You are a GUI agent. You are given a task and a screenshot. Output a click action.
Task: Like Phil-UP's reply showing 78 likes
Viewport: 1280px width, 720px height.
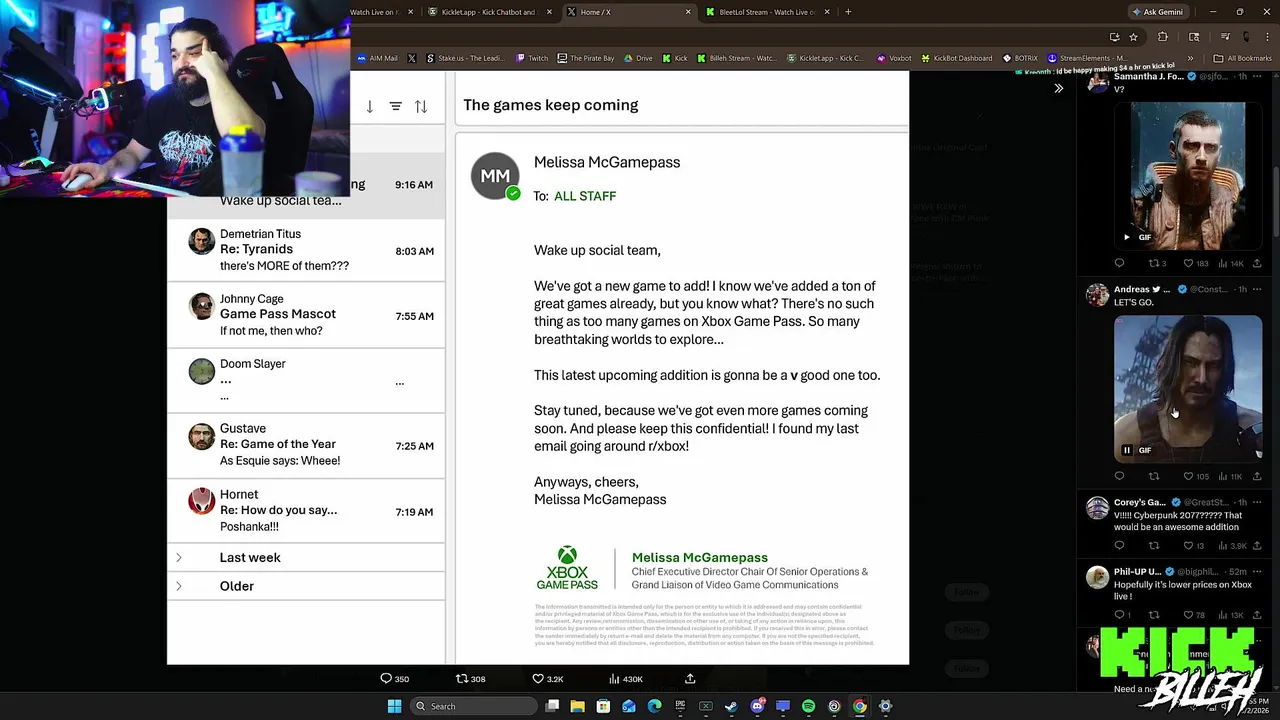(1188, 614)
